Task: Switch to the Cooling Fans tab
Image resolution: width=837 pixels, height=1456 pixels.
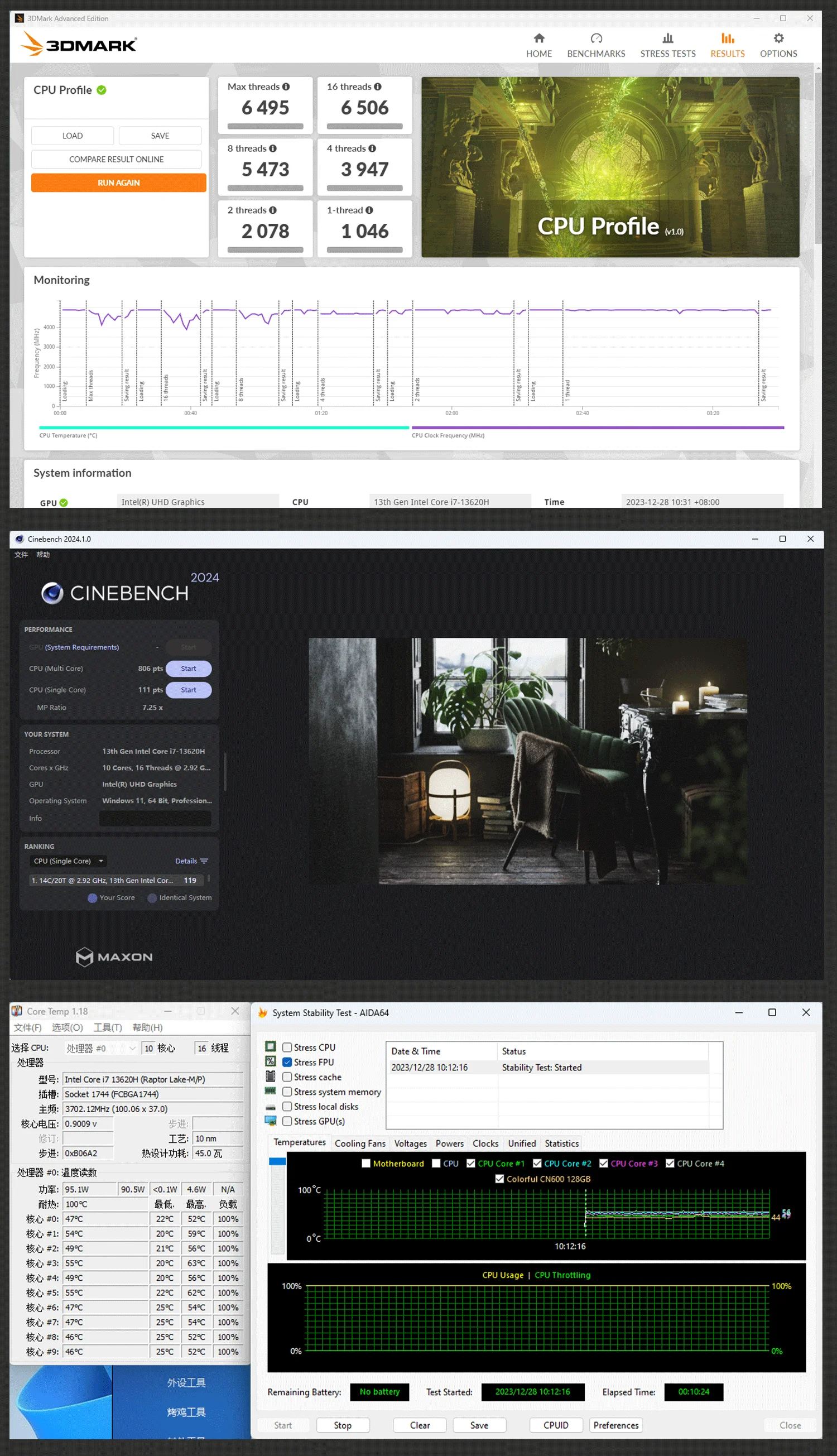Action: pos(360,1143)
